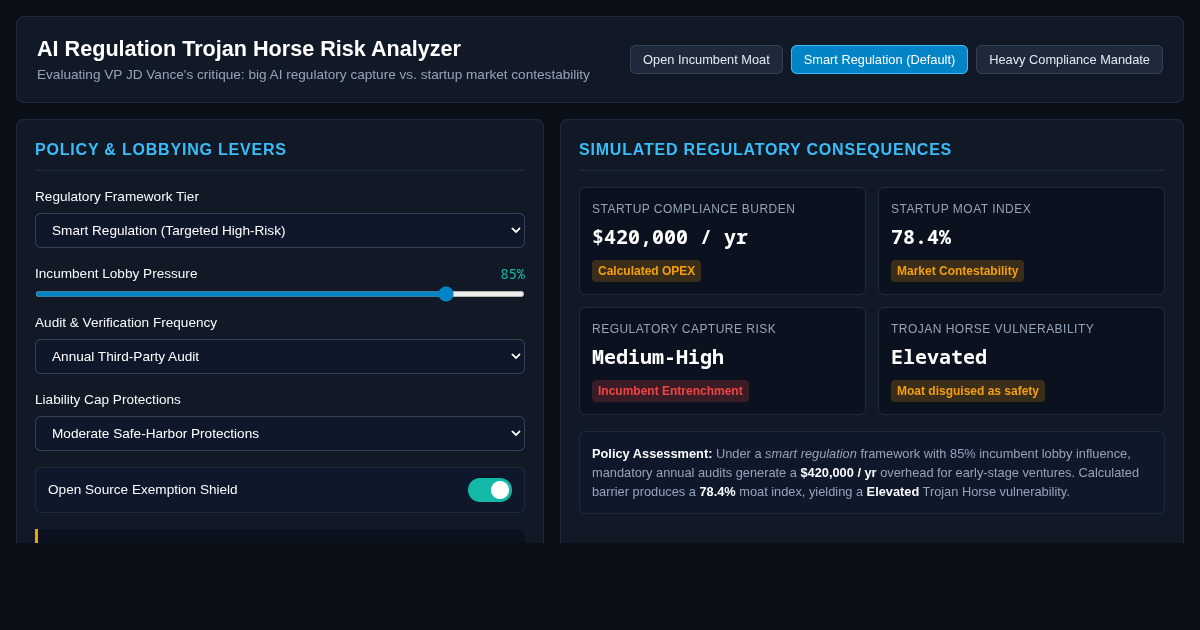Click the Policy & Lobbying Levers heading
Image resolution: width=1200 pixels, height=630 pixels.
click(161, 150)
